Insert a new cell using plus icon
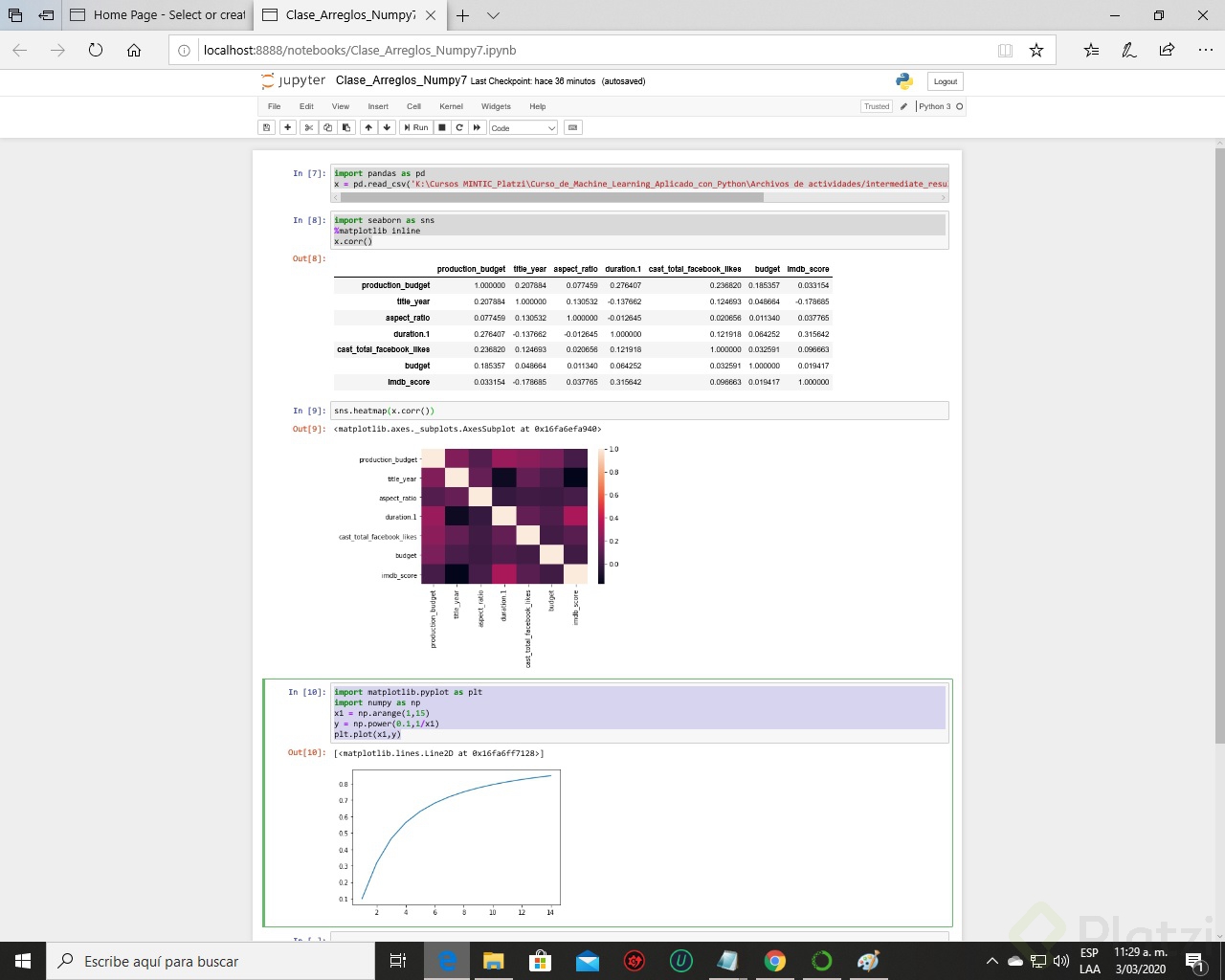The image size is (1225, 980). click(x=287, y=126)
